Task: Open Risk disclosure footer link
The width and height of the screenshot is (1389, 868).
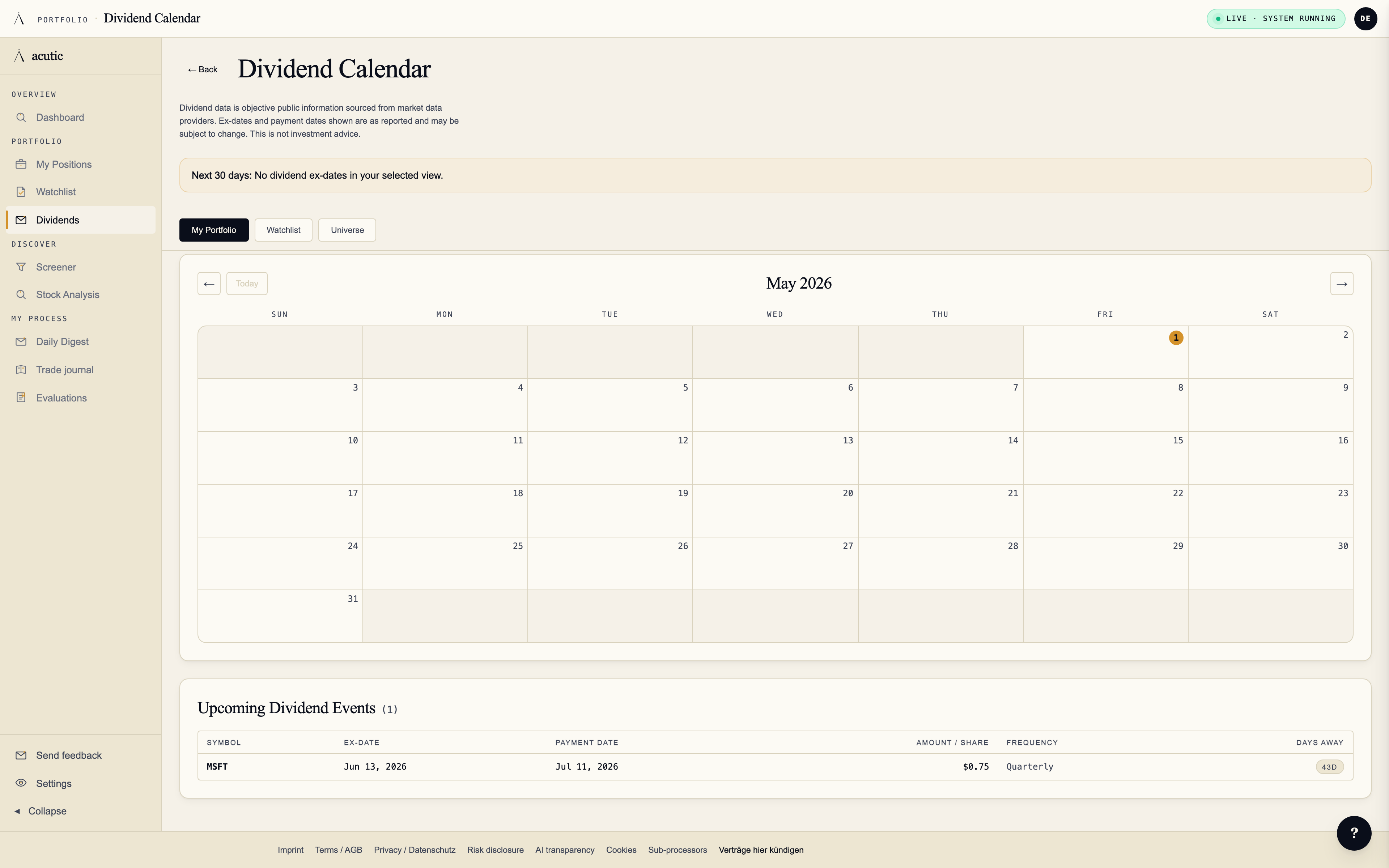Action: pyautogui.click(x=495, y=850)
